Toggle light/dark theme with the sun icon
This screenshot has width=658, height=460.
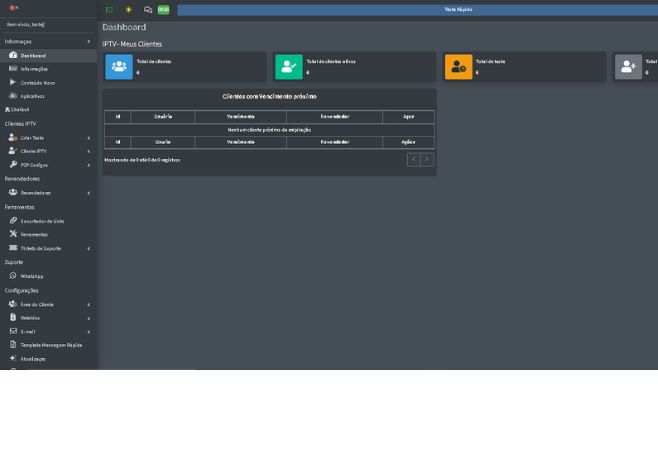pos(129,10)
